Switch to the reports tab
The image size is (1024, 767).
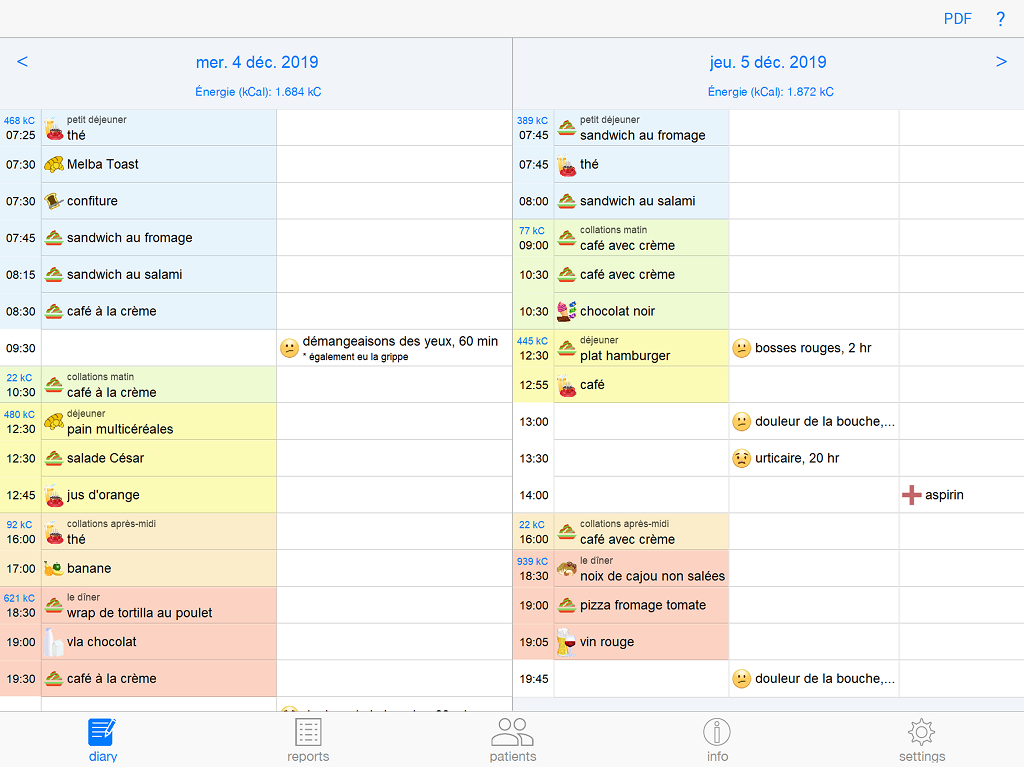[308, 740]
